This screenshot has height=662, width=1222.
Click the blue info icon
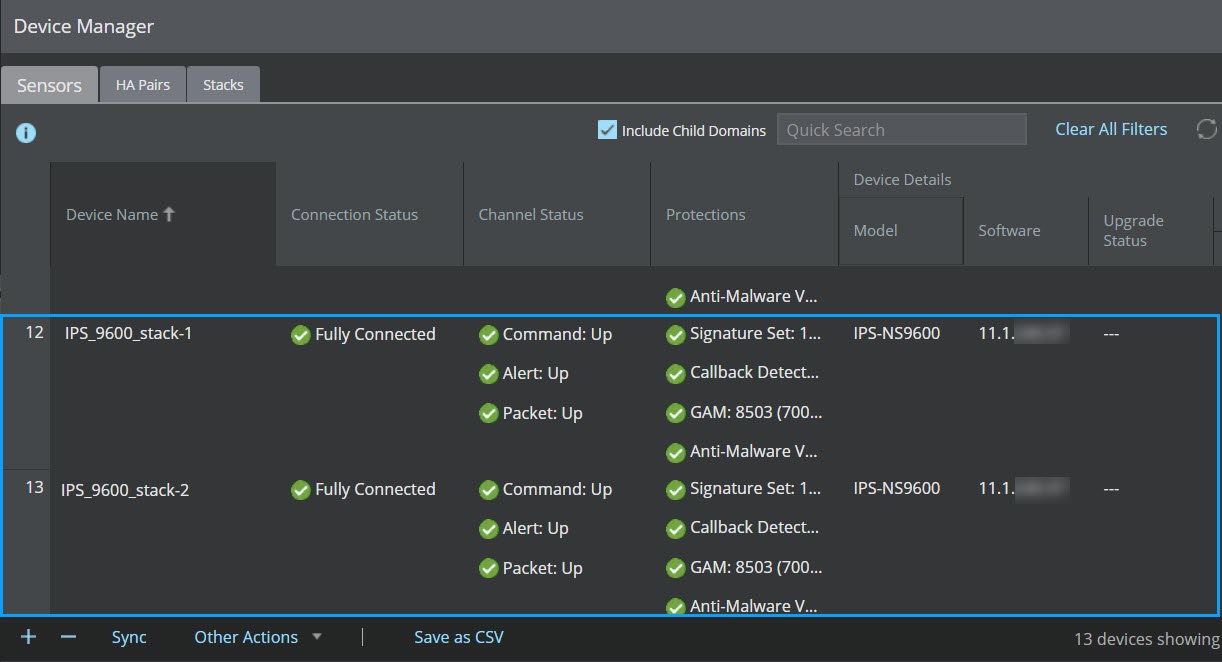tap(26, 132)
